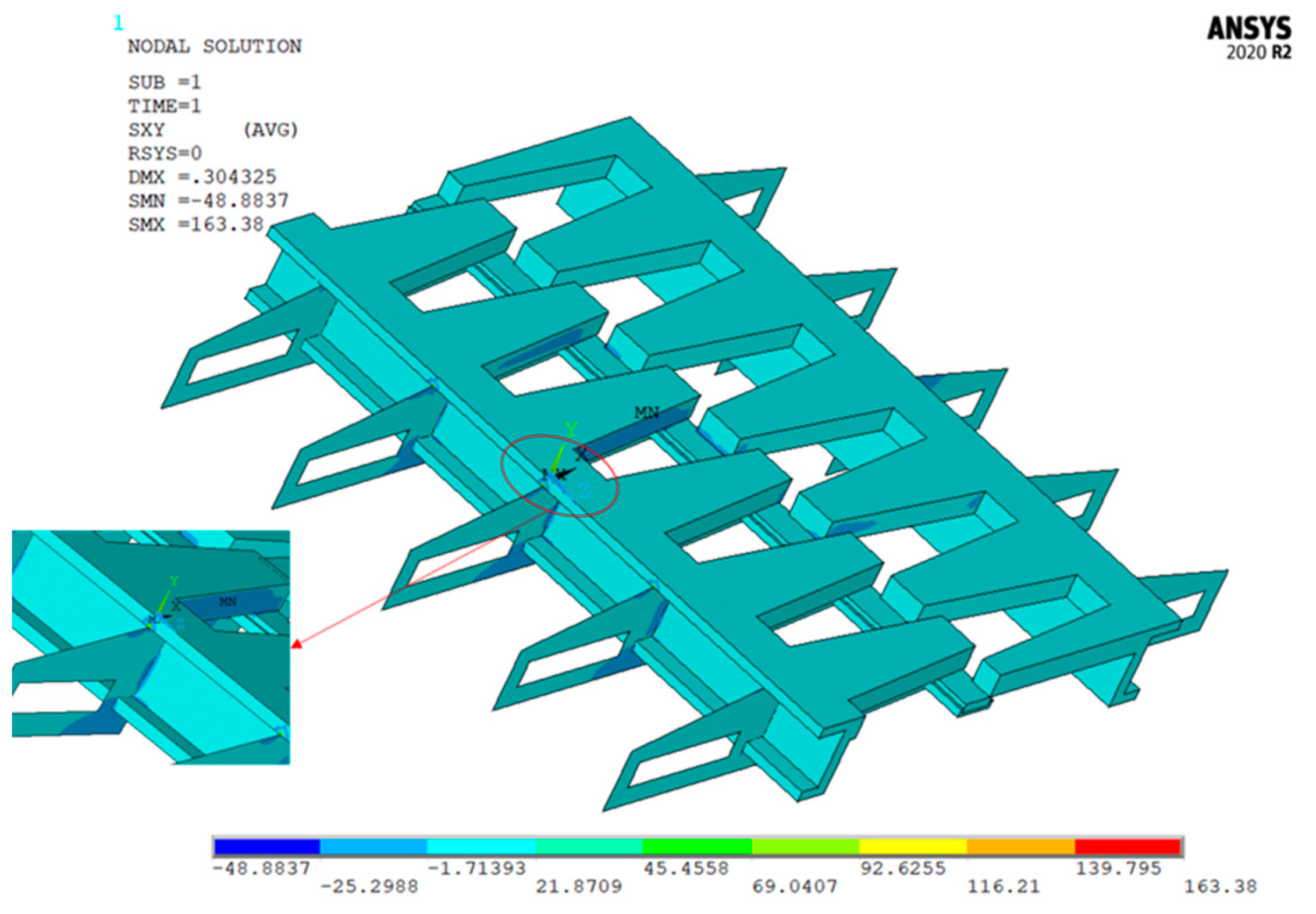Click the cyan window number 1
The height and width of the screenshot is (914, 1316).
(118, 23)
